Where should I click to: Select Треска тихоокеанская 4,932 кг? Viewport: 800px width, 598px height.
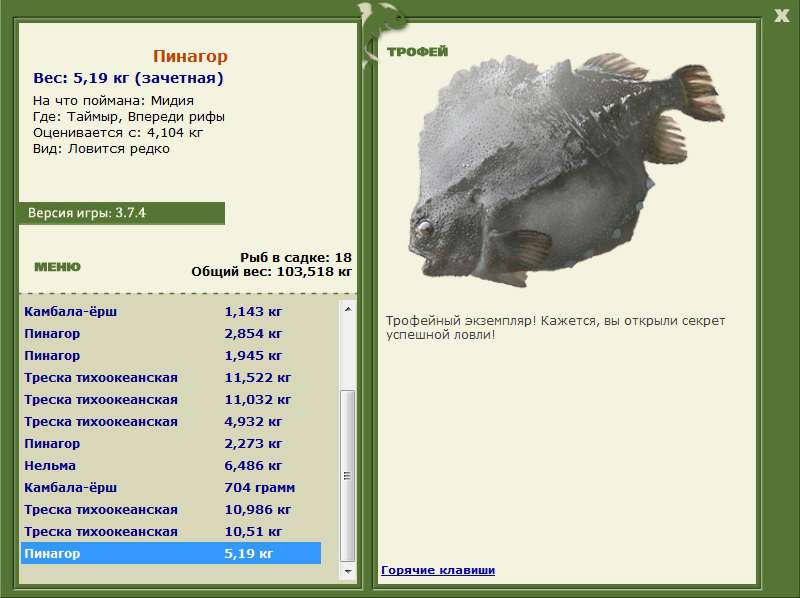coord(170,422)
